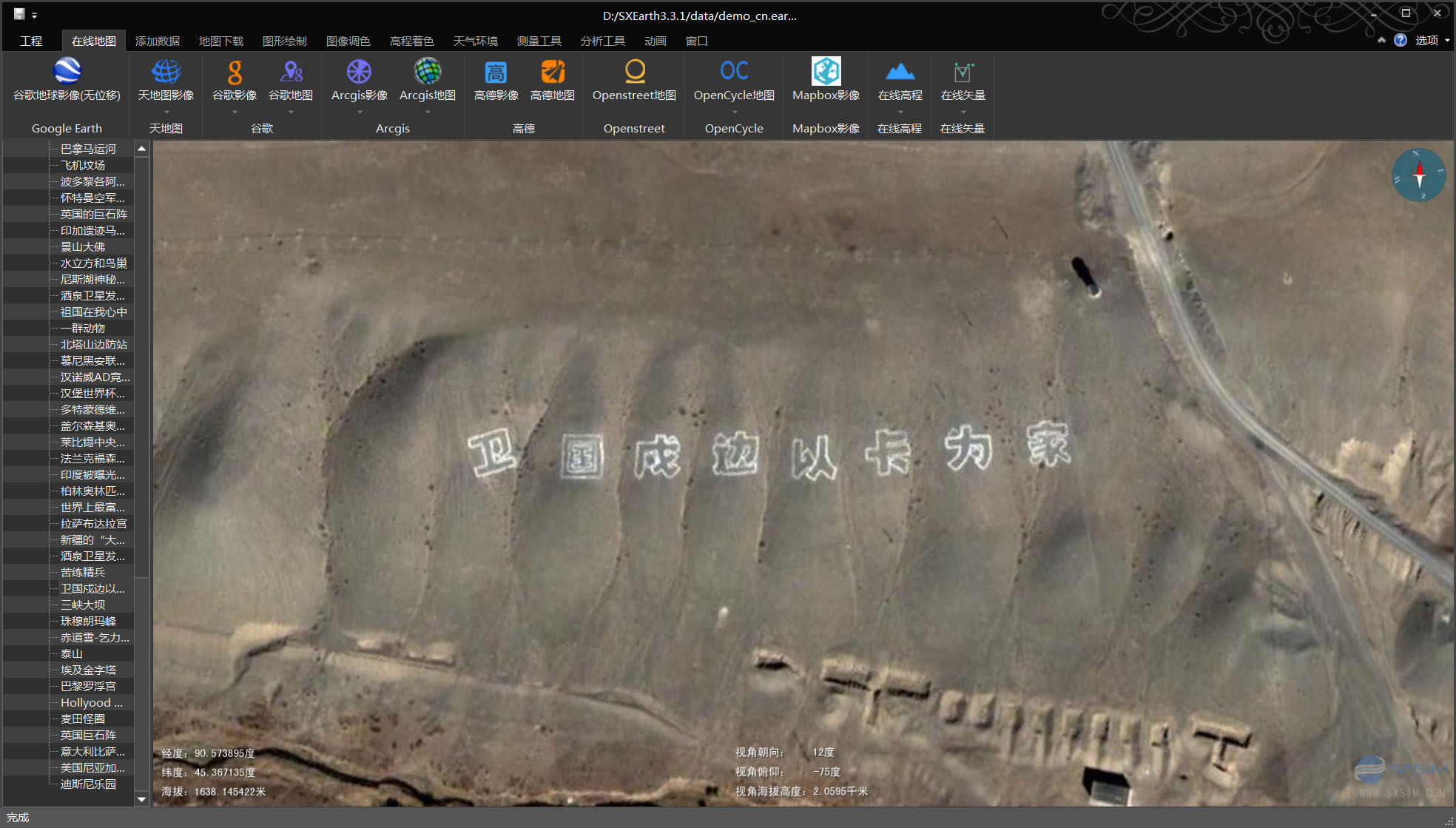Viewport: 1456px width, 828px height.
Task: Load the Arcgis地图 globe icon
Action: click(428, 71)
